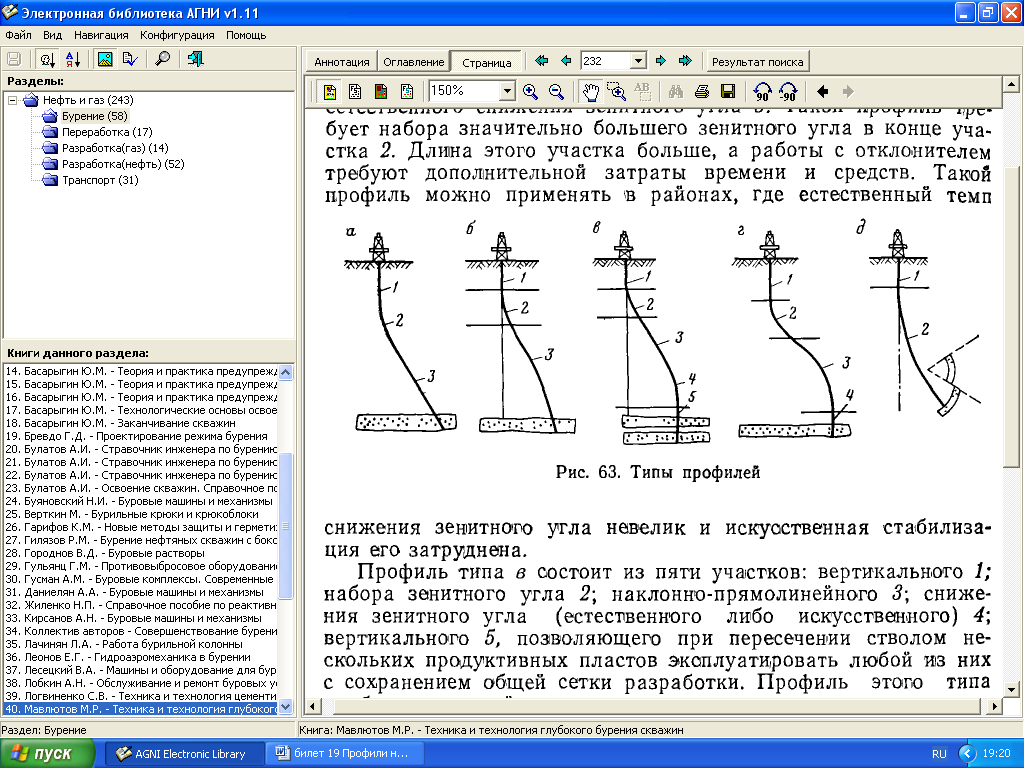1024x768 pixels.
Task: Select the Переработка (17) folder
Action: [x=107, y=132]
